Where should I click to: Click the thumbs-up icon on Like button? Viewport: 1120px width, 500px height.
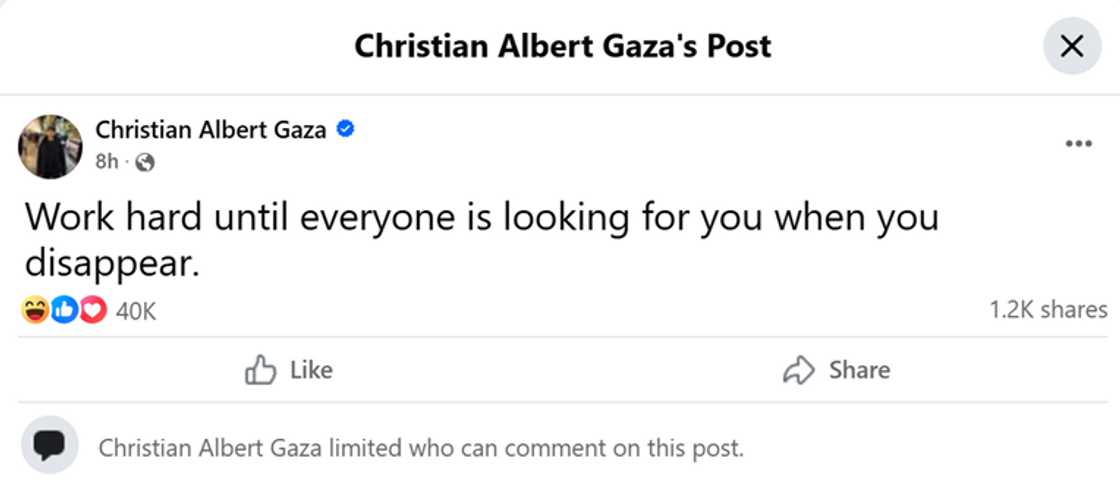260,370
